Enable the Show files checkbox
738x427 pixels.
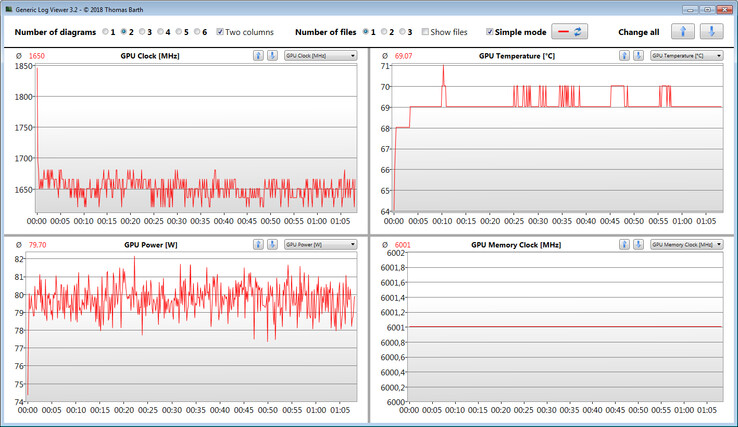(x=426, y=32)
